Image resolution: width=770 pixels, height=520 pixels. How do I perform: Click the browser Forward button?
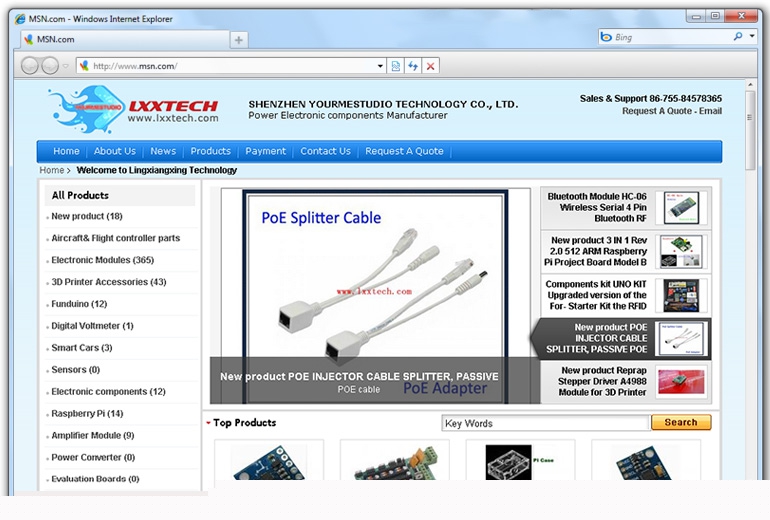point(50,65)
